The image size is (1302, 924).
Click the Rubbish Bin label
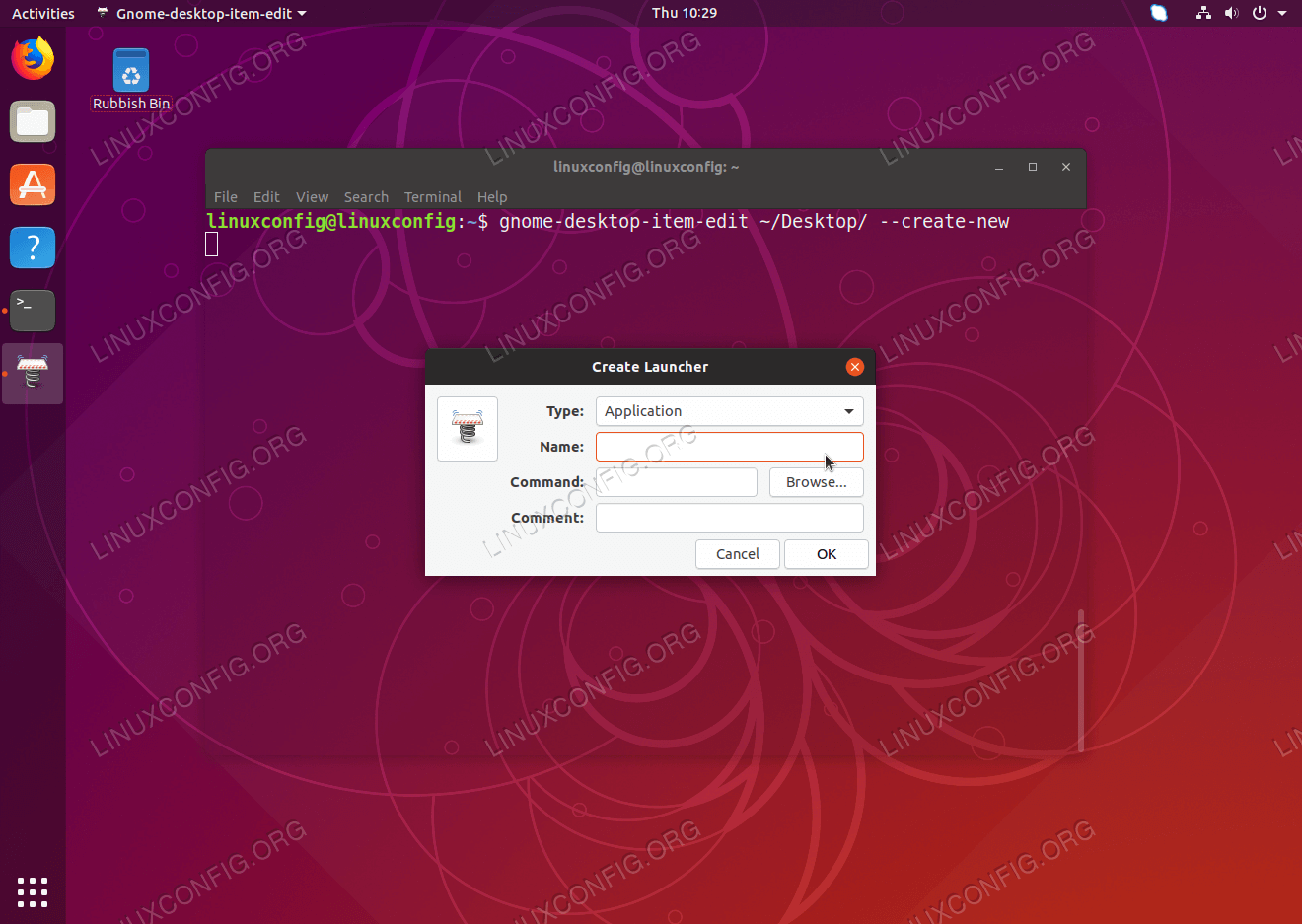[131, 104]
